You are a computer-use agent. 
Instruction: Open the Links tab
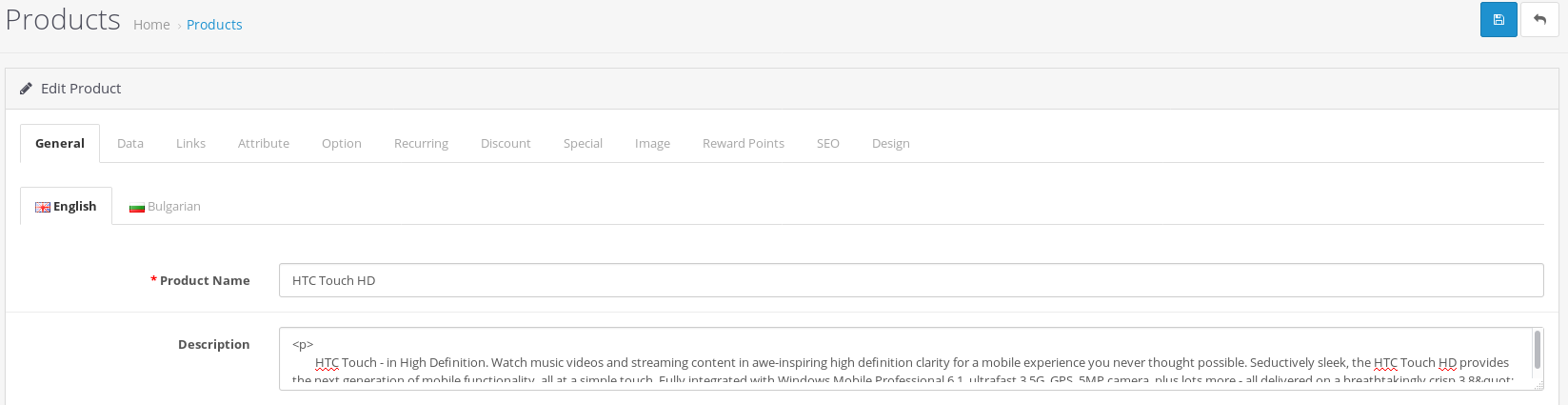coord(190,144)
